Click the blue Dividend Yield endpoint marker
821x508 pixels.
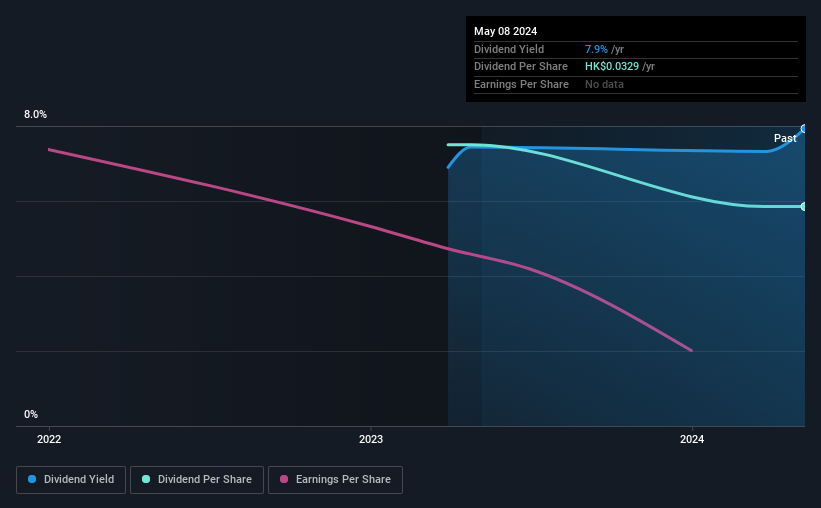[x=803, y=129]
